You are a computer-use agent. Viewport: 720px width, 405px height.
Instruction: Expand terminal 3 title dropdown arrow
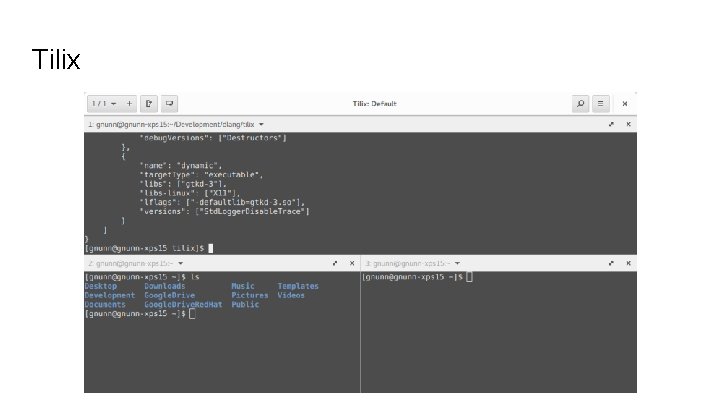point(457,264)
